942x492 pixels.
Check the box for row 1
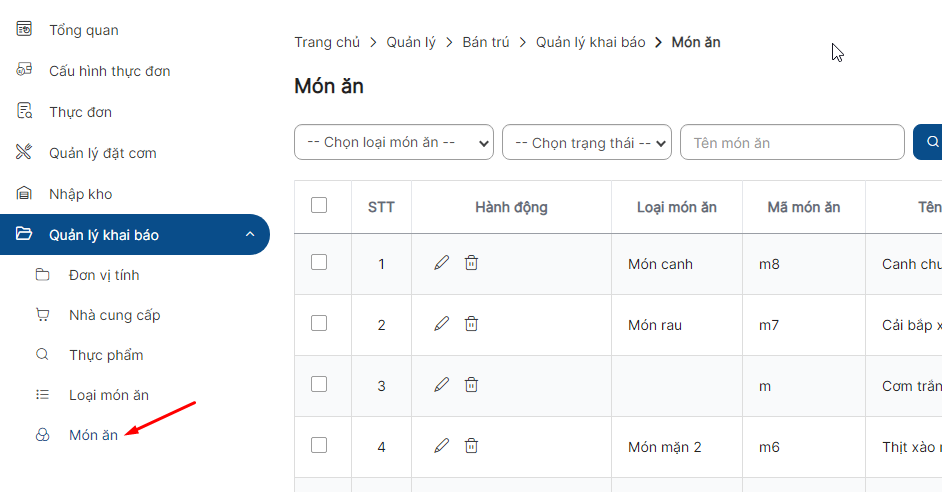pyautogui.click(x=319, y=263)
